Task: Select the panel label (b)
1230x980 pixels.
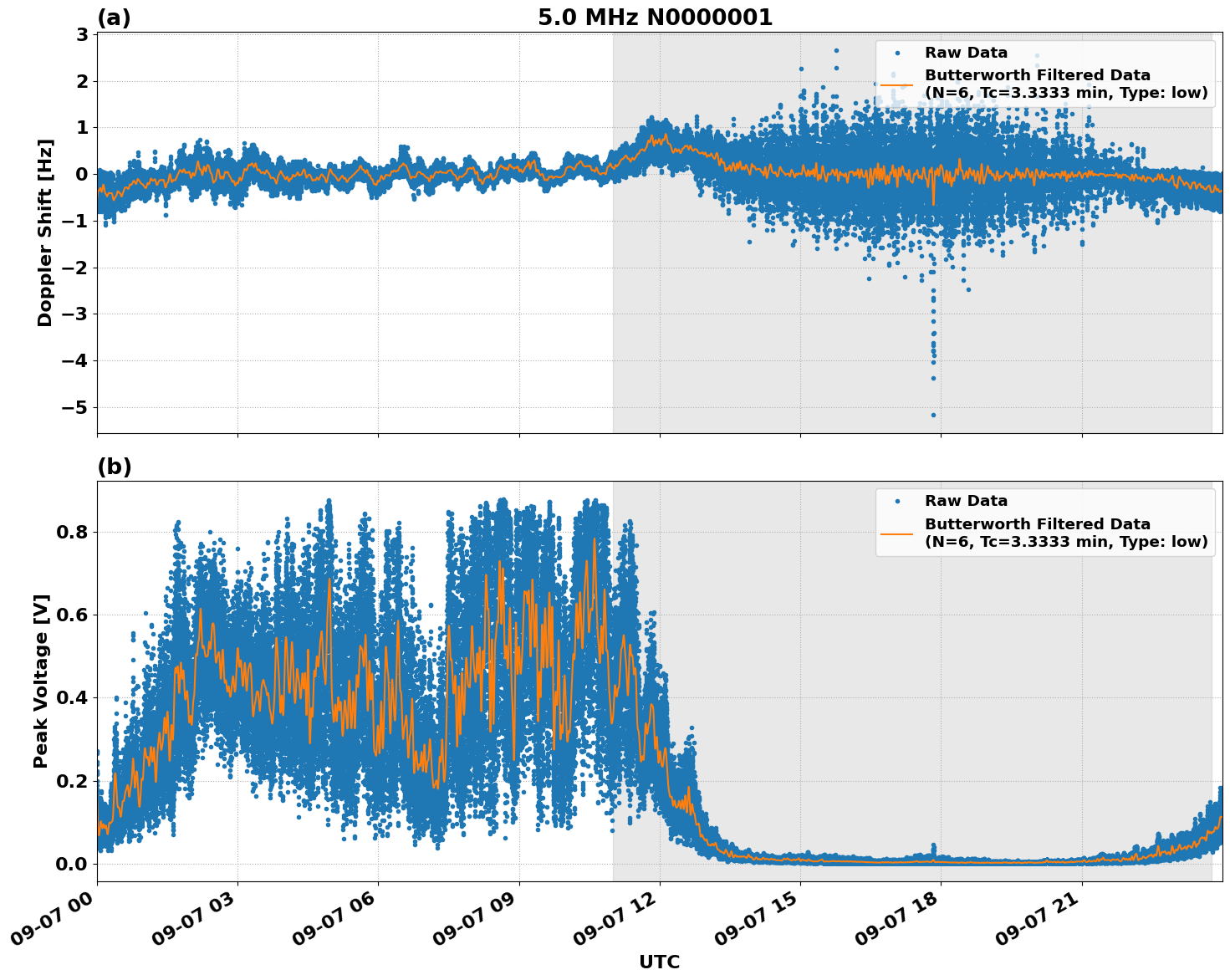Action: [x=115, y=467]
